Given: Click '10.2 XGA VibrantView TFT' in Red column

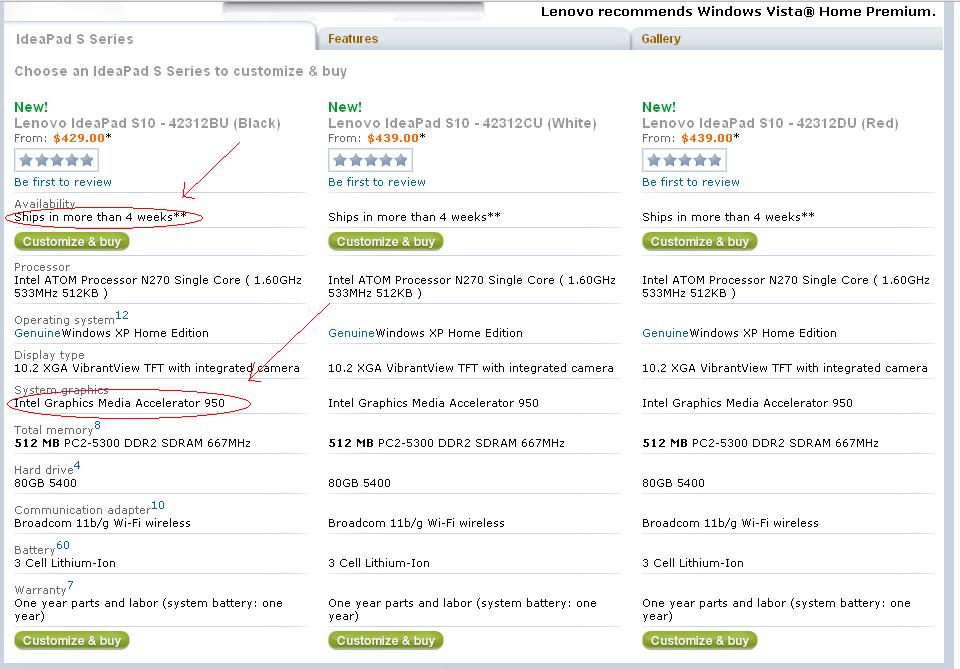Looking at the screenshot, I should click(x=785, y=368).
